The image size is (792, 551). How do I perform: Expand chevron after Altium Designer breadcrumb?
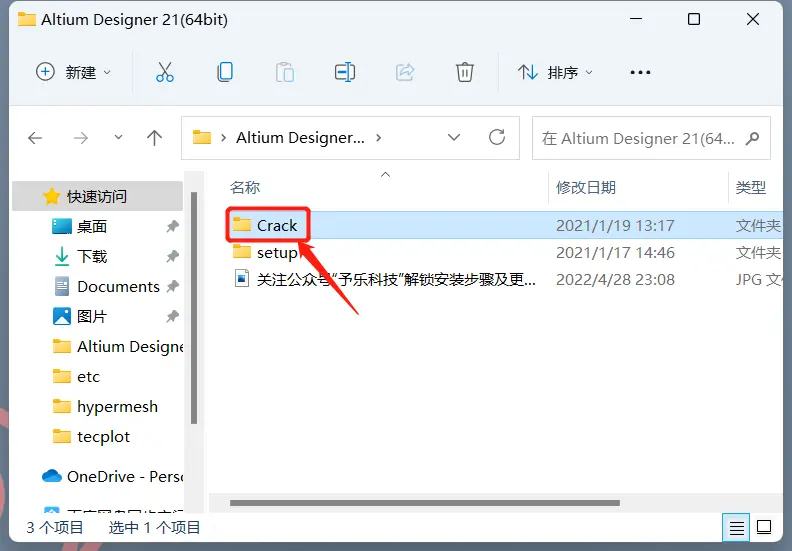(379, 137)
